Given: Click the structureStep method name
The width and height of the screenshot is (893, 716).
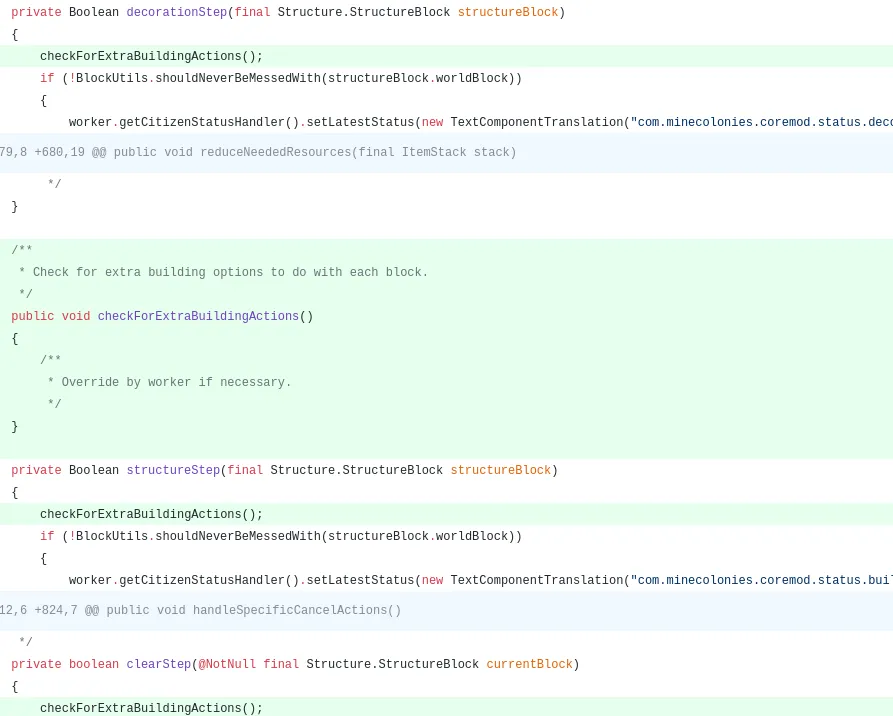Looking at the screenshot, I should (x=173, y=470).
